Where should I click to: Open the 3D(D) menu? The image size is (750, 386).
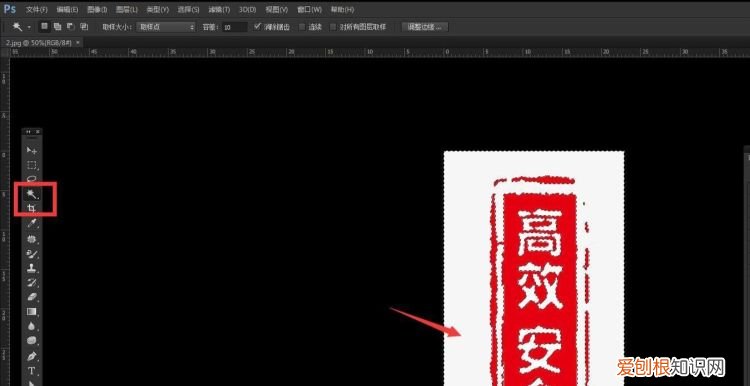point(247,10)
